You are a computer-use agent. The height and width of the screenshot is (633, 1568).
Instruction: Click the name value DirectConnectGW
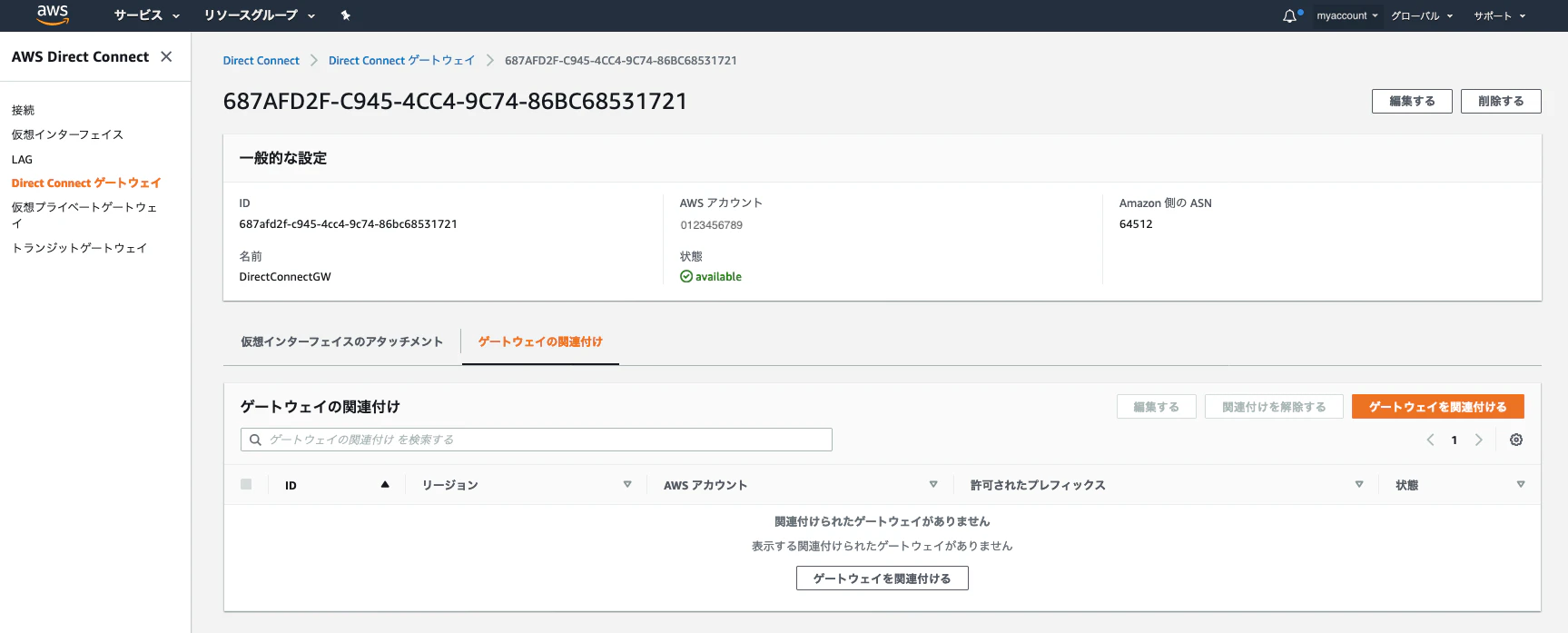[285, 277]
